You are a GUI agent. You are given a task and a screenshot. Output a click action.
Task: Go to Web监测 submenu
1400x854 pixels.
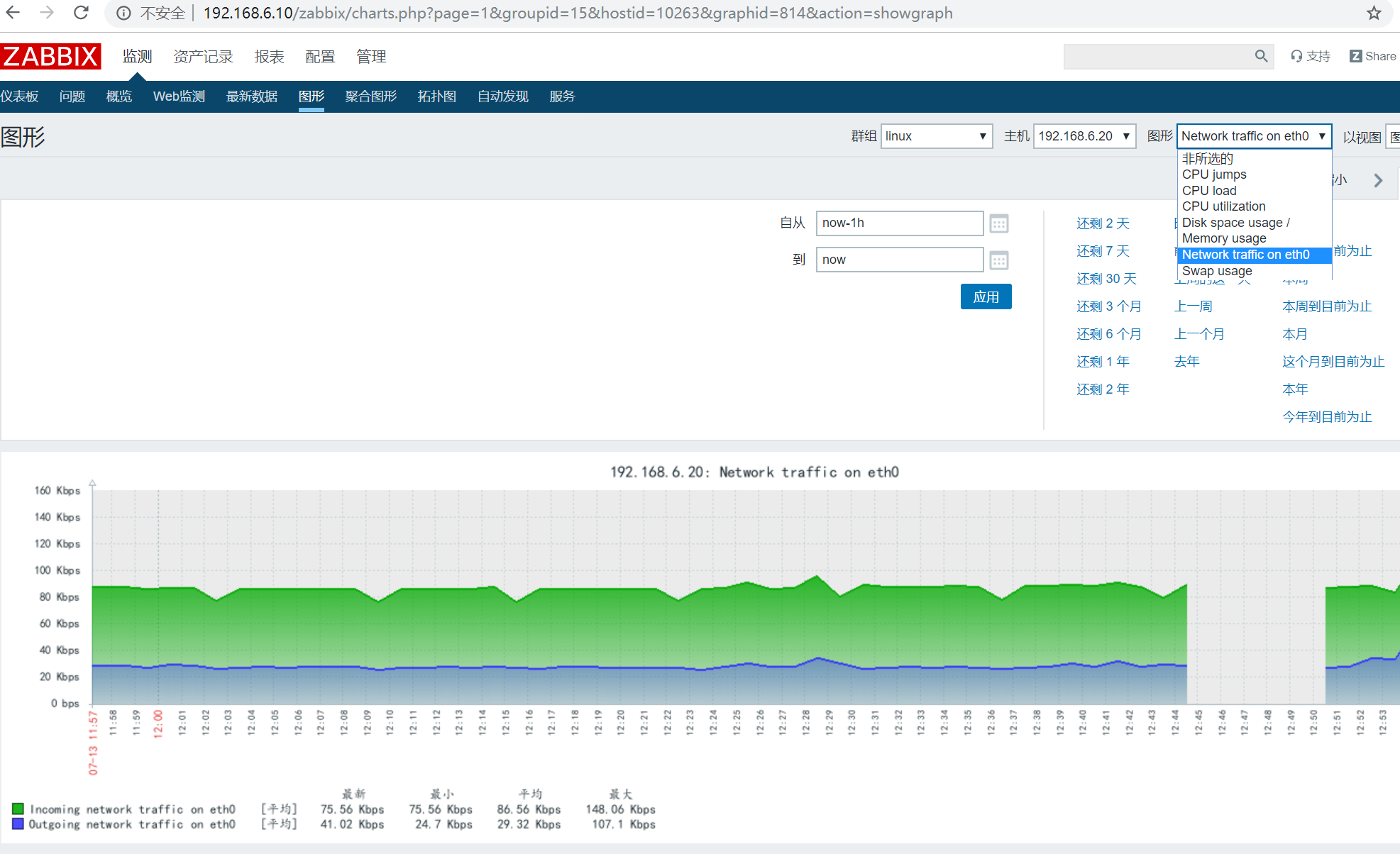(x=179, y=96)
